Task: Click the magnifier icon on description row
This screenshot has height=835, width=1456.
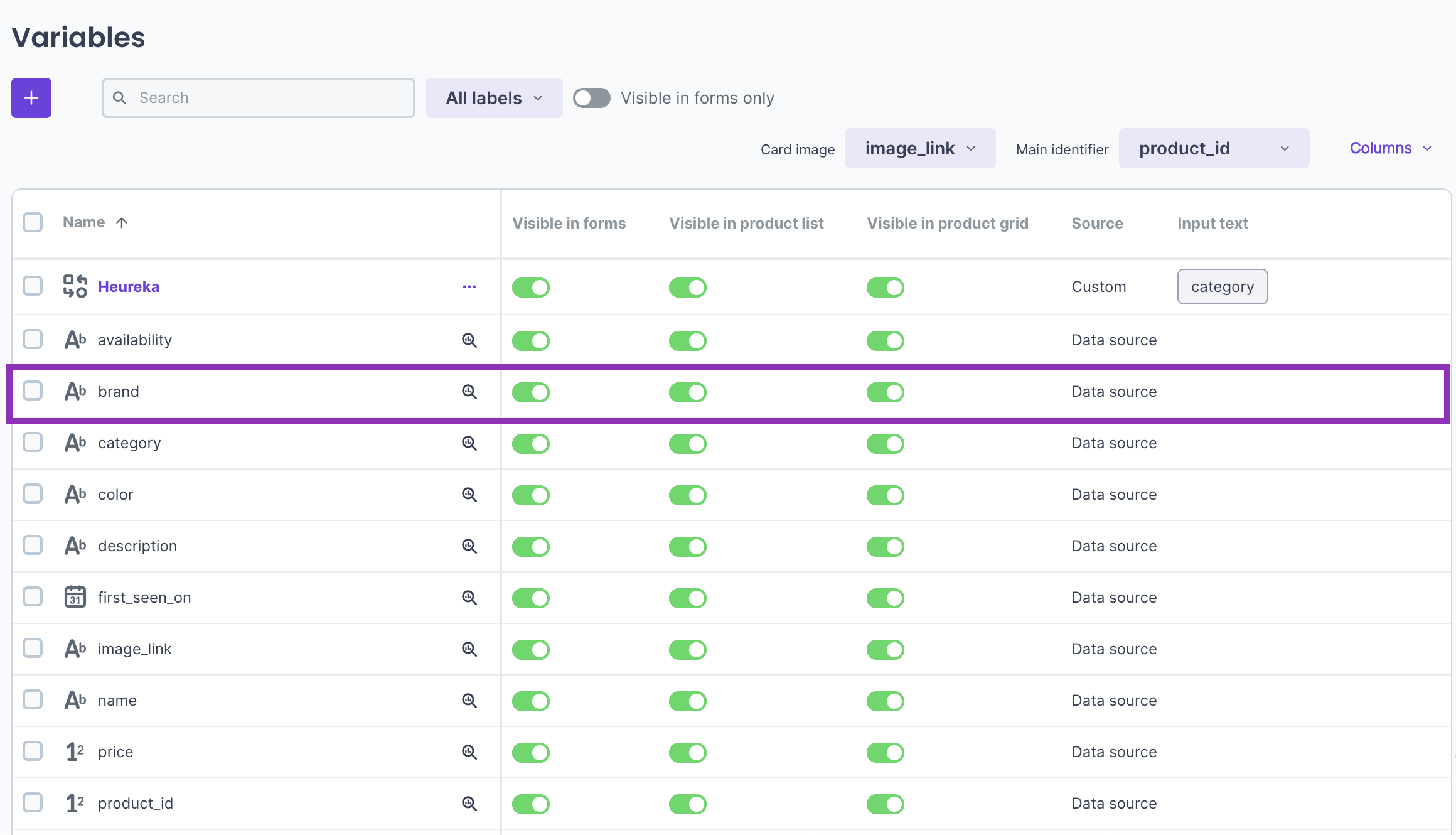Action: (x=469, y=546)
